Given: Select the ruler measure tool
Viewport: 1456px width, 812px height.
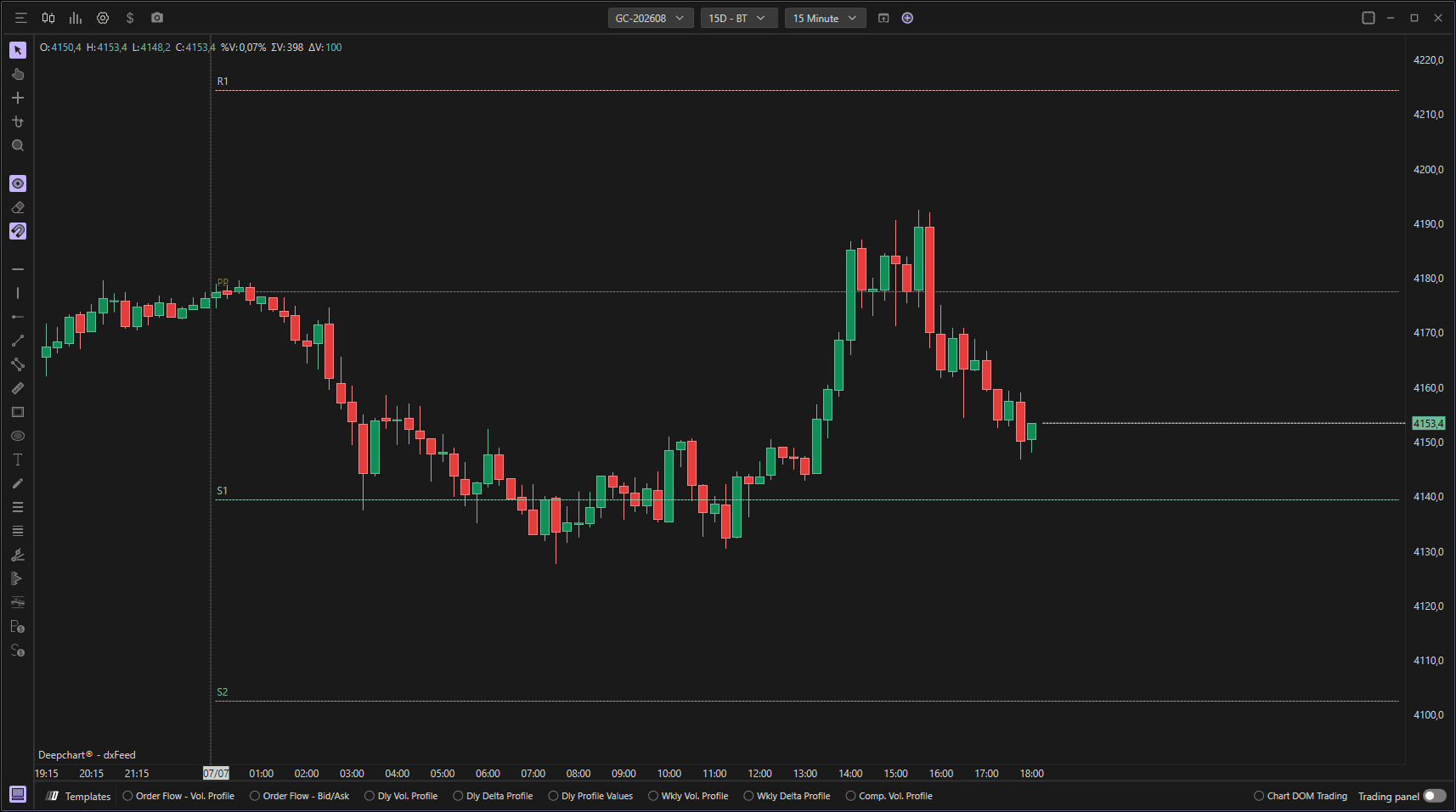Looking at the screenshot, I should (18, 388).
